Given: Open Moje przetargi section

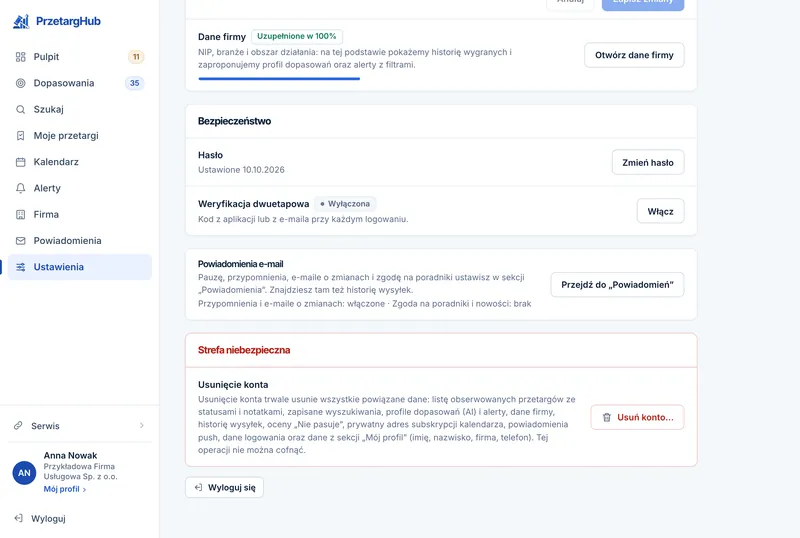Looking at the screenshot, I should click(80, 136).
